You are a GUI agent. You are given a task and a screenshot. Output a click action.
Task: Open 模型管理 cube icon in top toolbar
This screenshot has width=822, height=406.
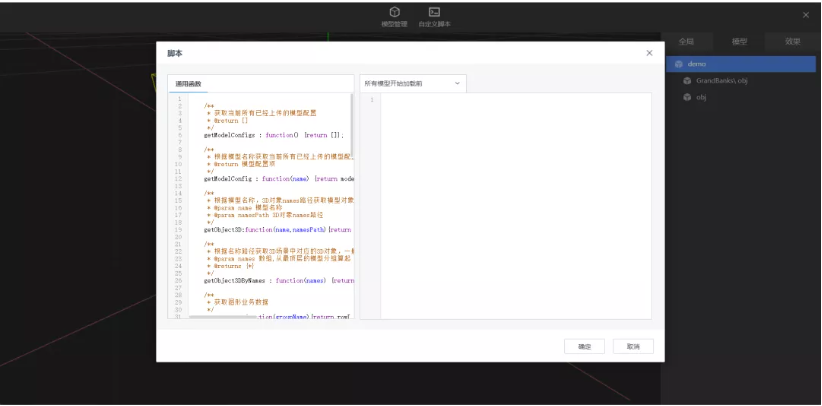394,12
